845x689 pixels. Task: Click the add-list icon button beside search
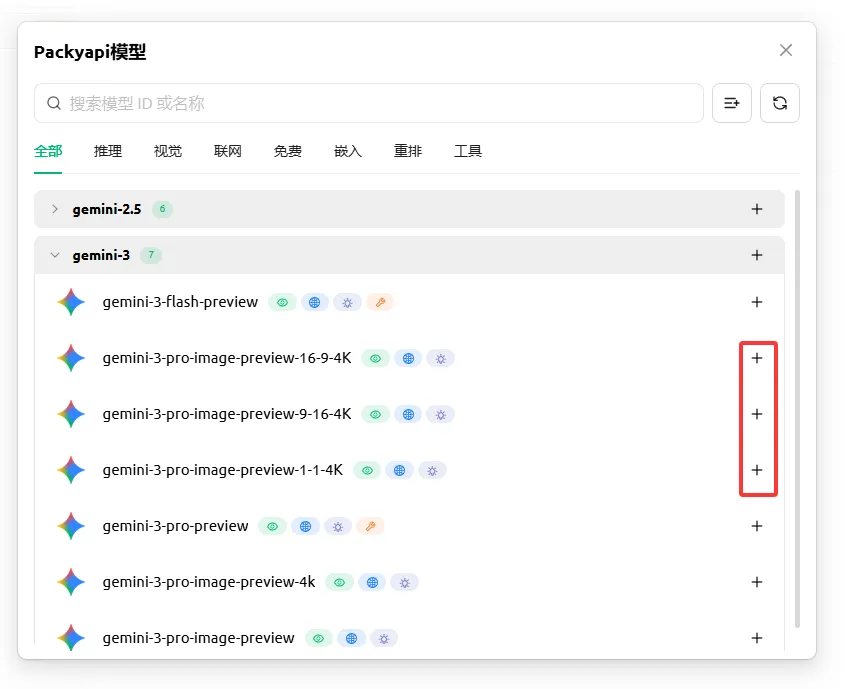point(731,103)
